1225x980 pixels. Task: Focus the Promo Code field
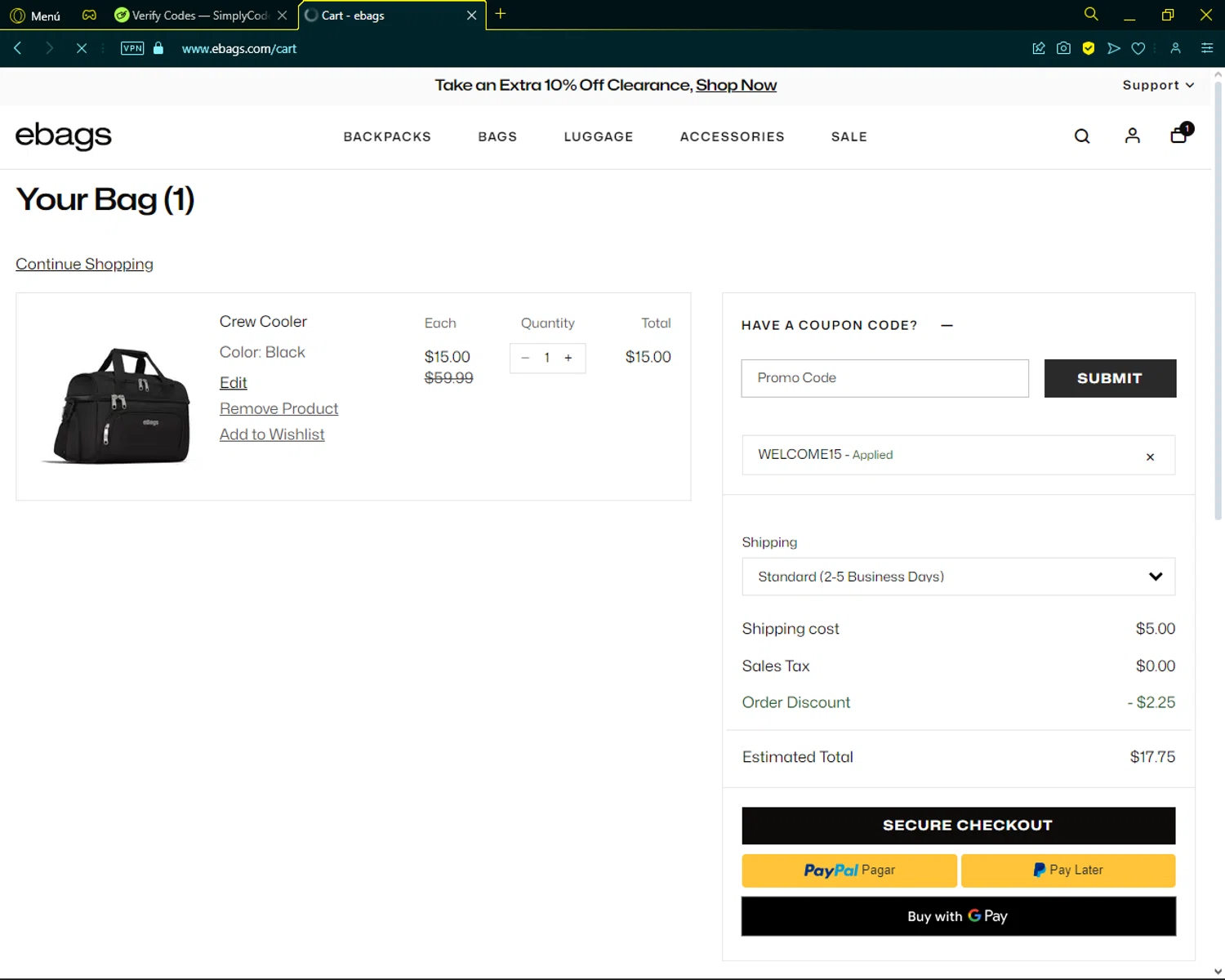pyautogui.click(x=884, y=378)
